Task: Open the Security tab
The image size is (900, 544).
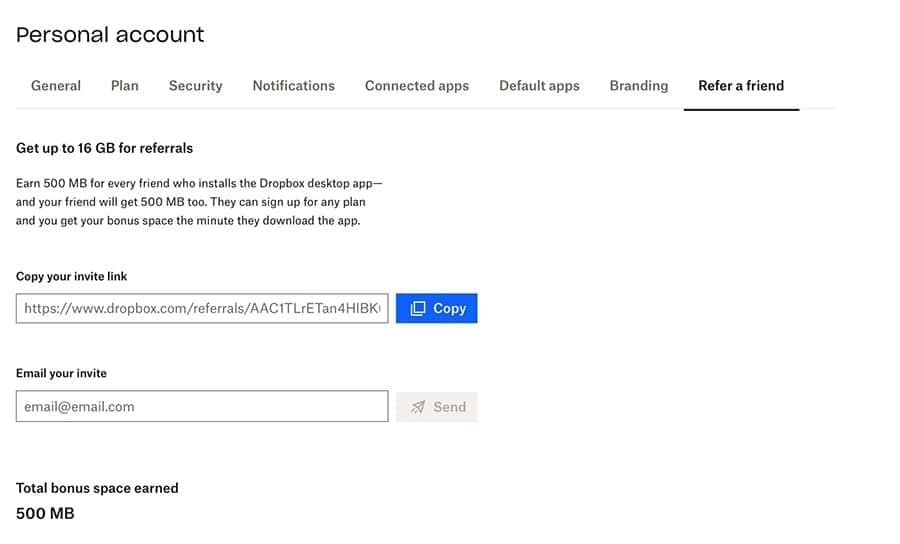Action: click(195, 86)
